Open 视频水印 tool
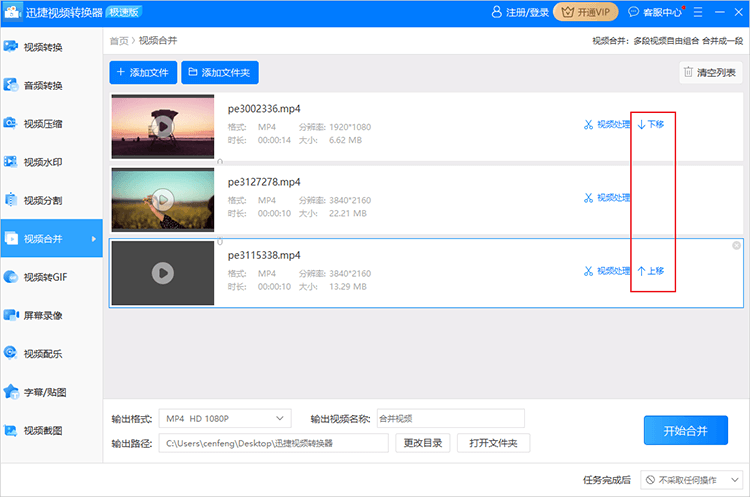The width and height of the screenshot is (750, 497). click(x=42, y=162)
